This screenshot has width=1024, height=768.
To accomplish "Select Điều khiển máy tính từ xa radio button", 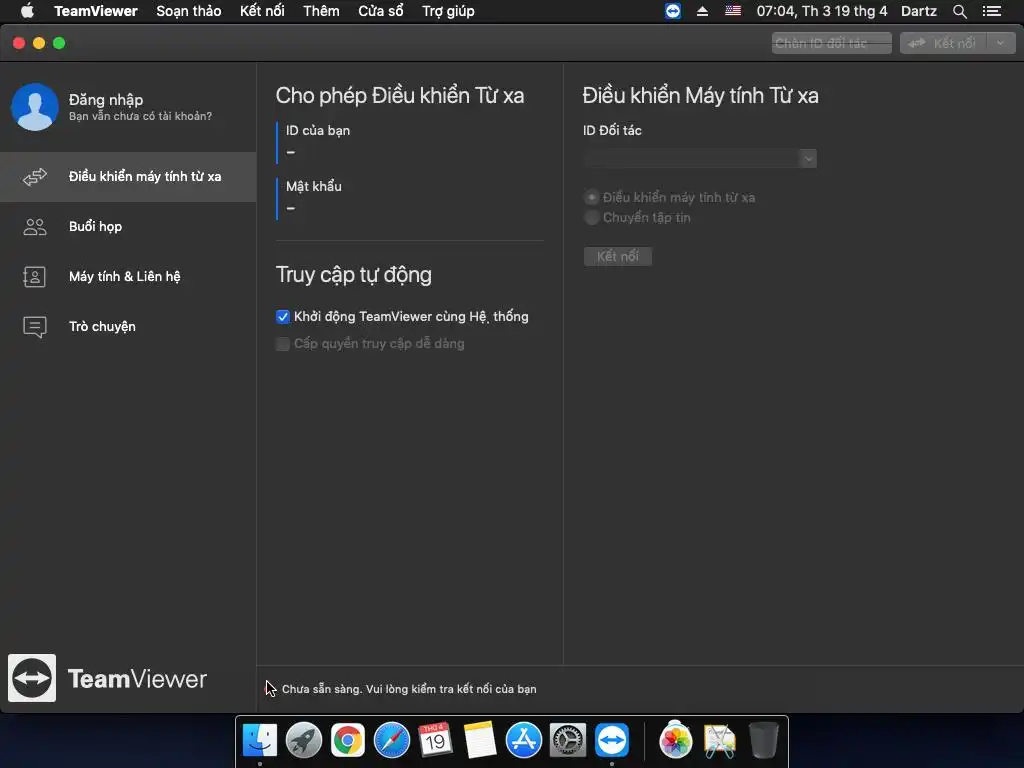I will pyautogui.click(x=592, y=197).
